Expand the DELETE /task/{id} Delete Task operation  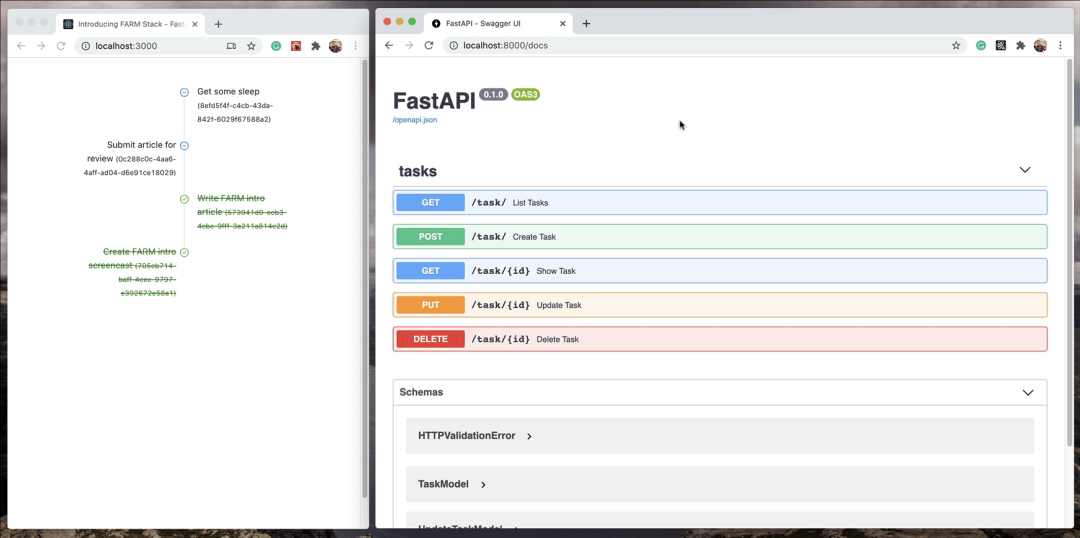(x=720, y=339)
